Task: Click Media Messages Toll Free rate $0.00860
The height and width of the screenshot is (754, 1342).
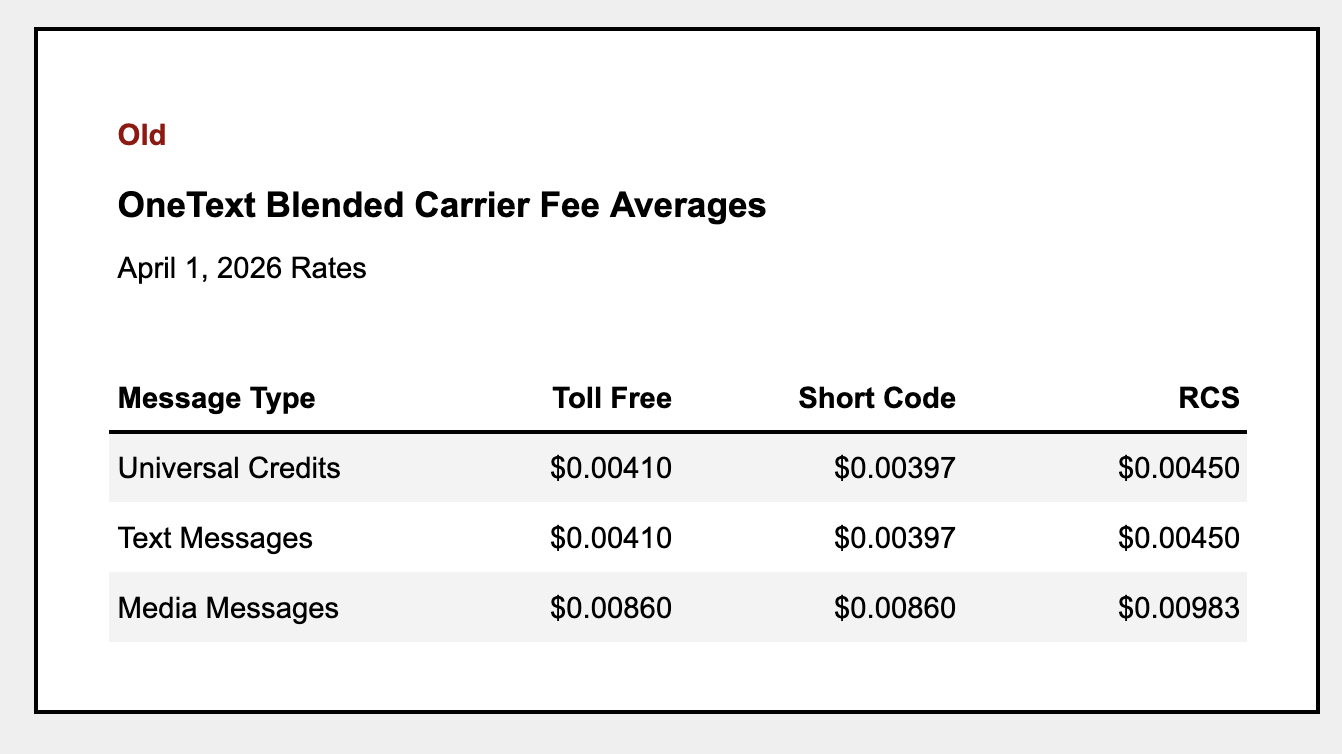Action: [x=611, y=608]
